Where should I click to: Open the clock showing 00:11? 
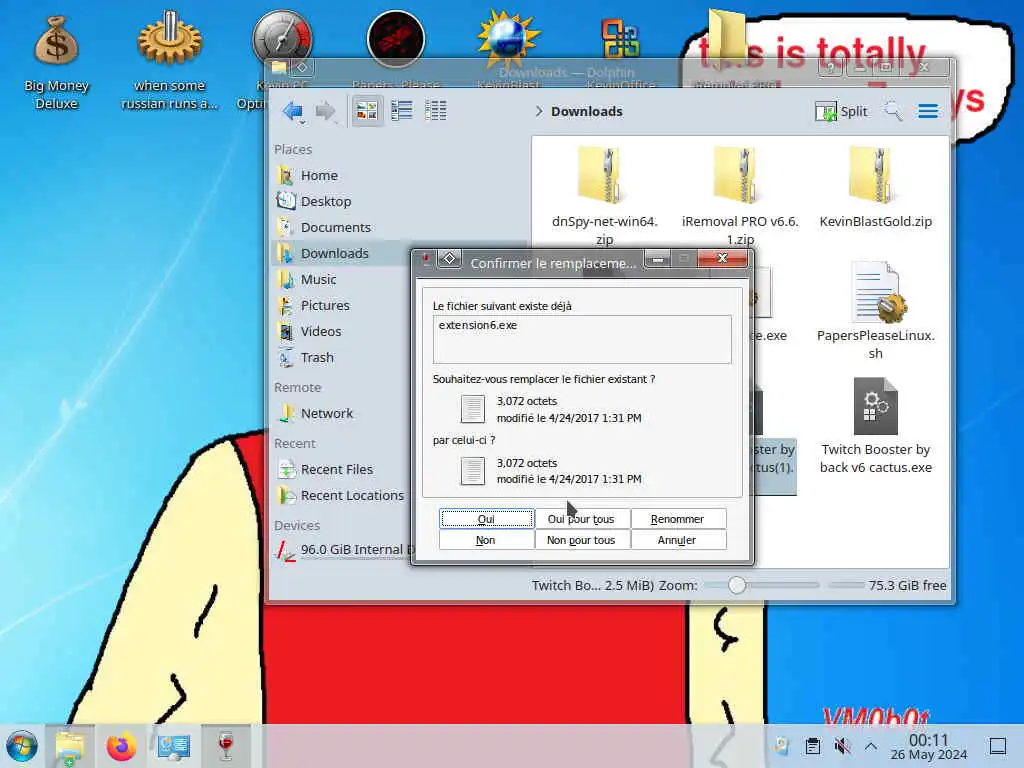pos(928,746)
